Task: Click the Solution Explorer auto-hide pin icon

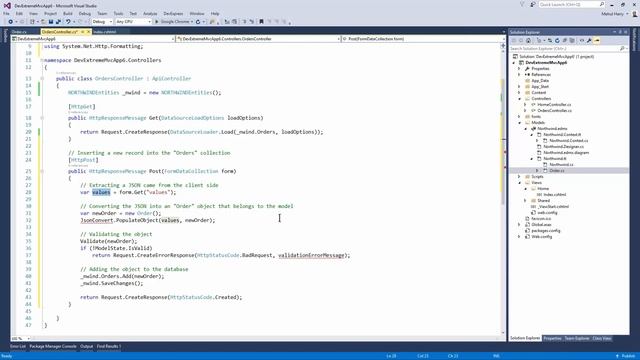Action: [x=620, y=32]
